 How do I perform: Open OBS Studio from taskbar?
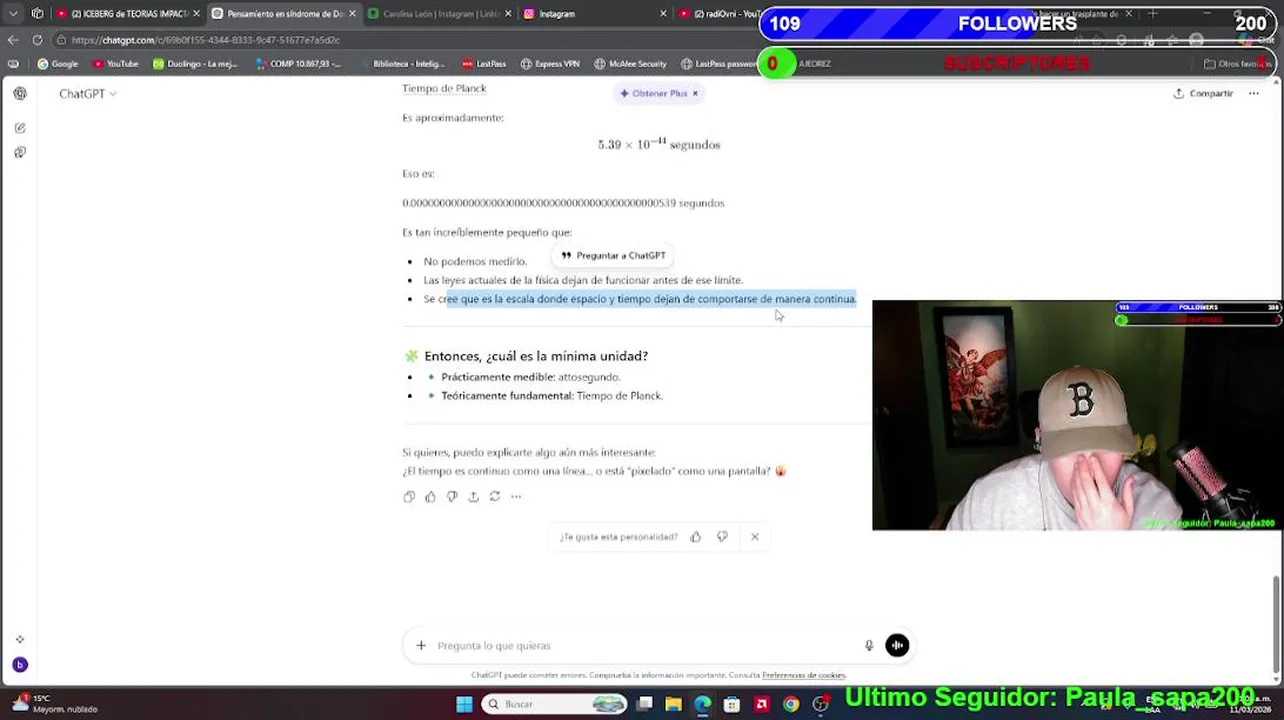(x=820, y=705)
